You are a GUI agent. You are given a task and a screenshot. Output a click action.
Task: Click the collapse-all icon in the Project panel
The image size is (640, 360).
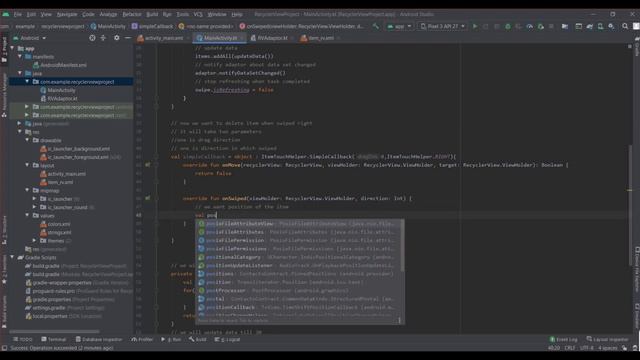pyautogui.click(x=103, y=38)
